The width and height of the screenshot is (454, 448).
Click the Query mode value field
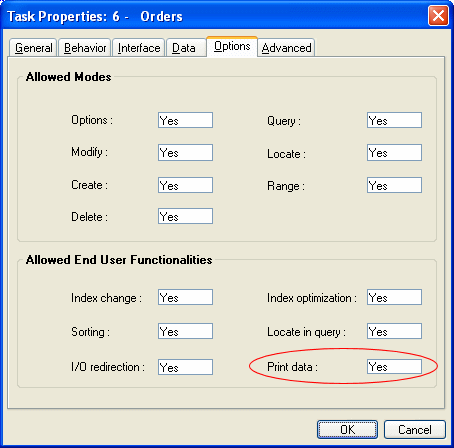coord(394,120)
